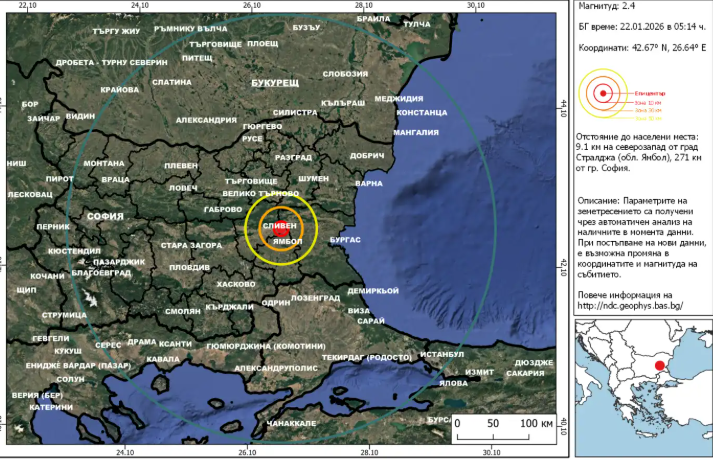This screenshot has width=713, height=460.
Task: Click the Магнитуд: 2.4 text
Action: click(609, 8)
